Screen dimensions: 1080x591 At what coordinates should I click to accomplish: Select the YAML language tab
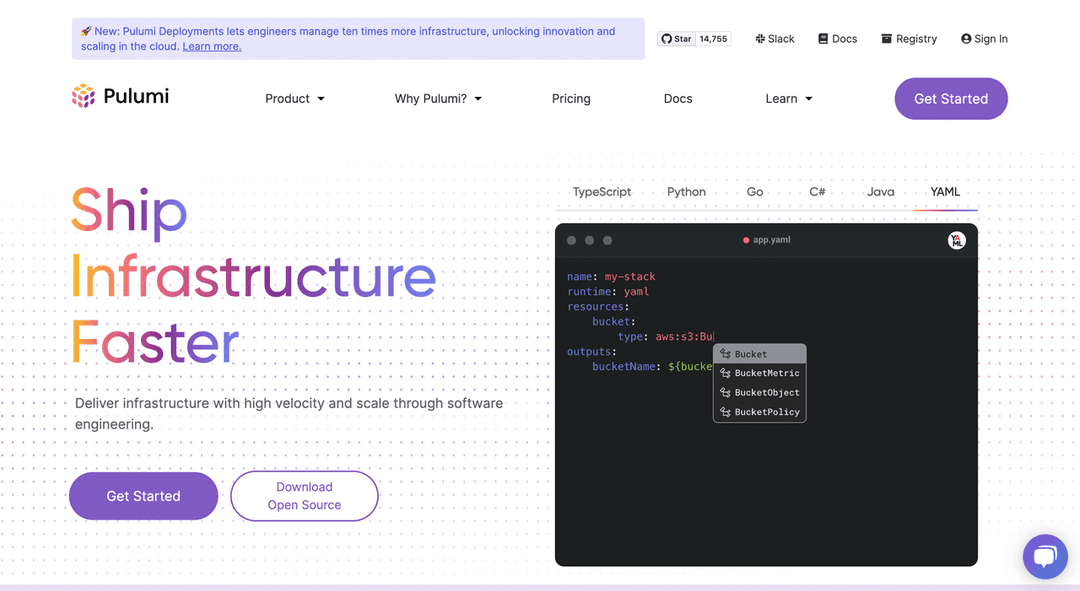[945, 191]
